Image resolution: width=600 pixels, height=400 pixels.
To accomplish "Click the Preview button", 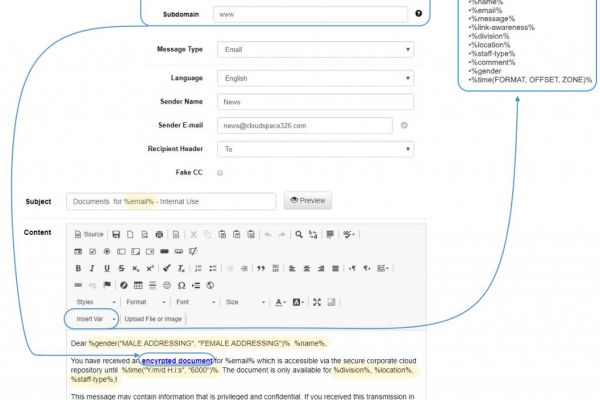I will (308, 201).
